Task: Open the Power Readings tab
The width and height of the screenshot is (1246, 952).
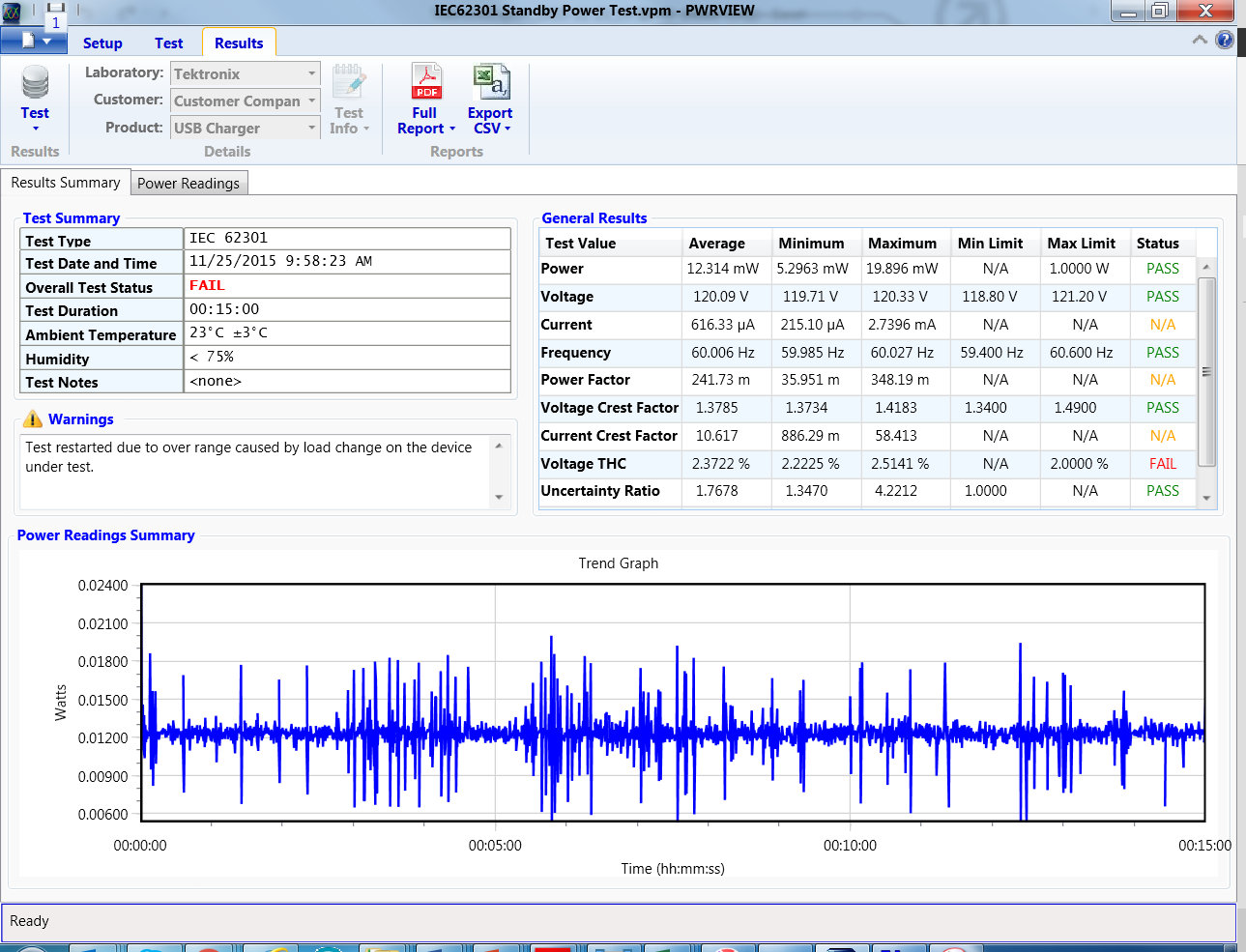Action: click(x=188, y=183)
